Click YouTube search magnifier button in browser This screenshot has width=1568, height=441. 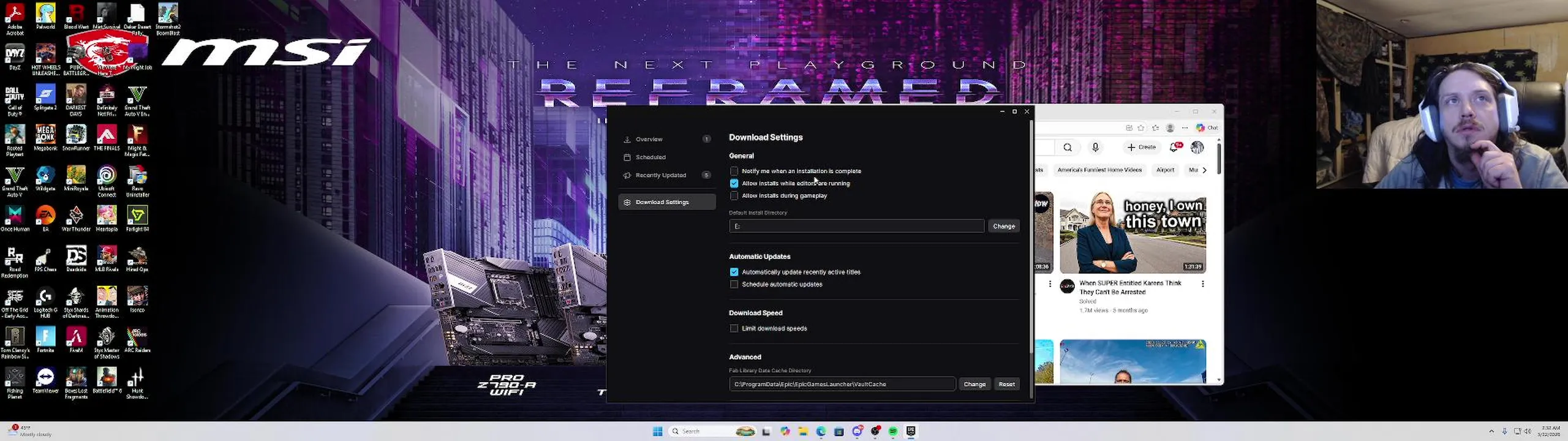1068,148
